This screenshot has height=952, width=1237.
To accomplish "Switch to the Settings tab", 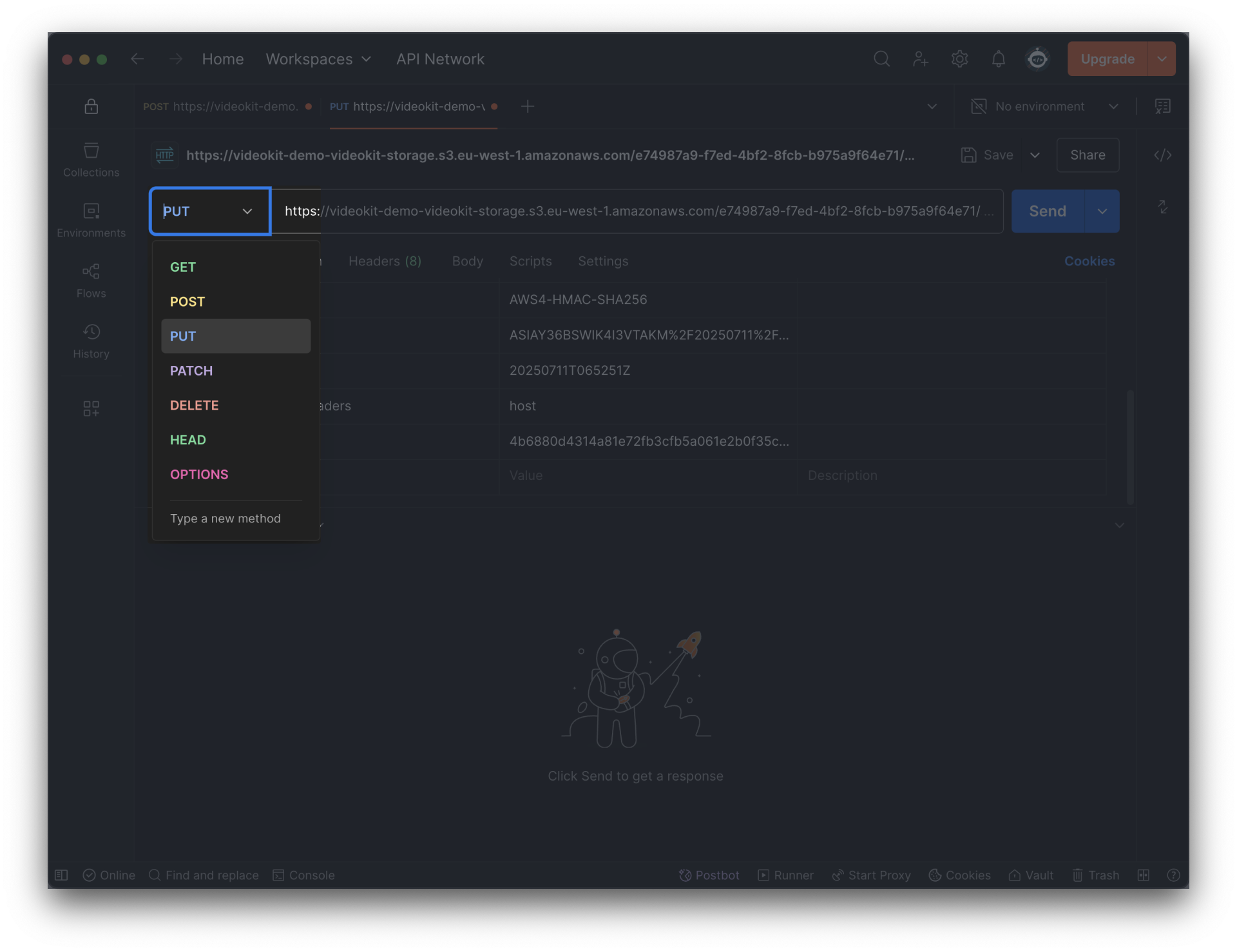I will [602, 261].
